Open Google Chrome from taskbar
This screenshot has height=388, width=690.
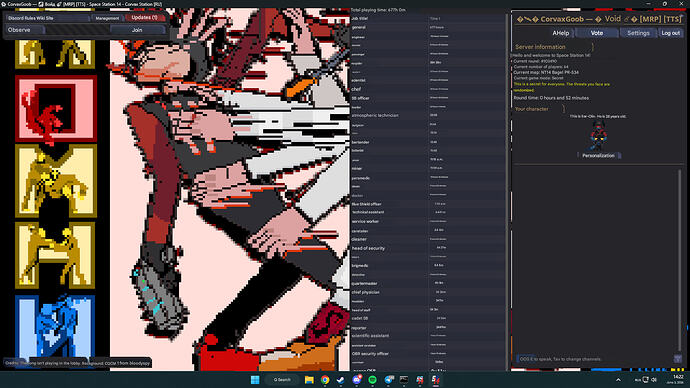pos(325,380)
